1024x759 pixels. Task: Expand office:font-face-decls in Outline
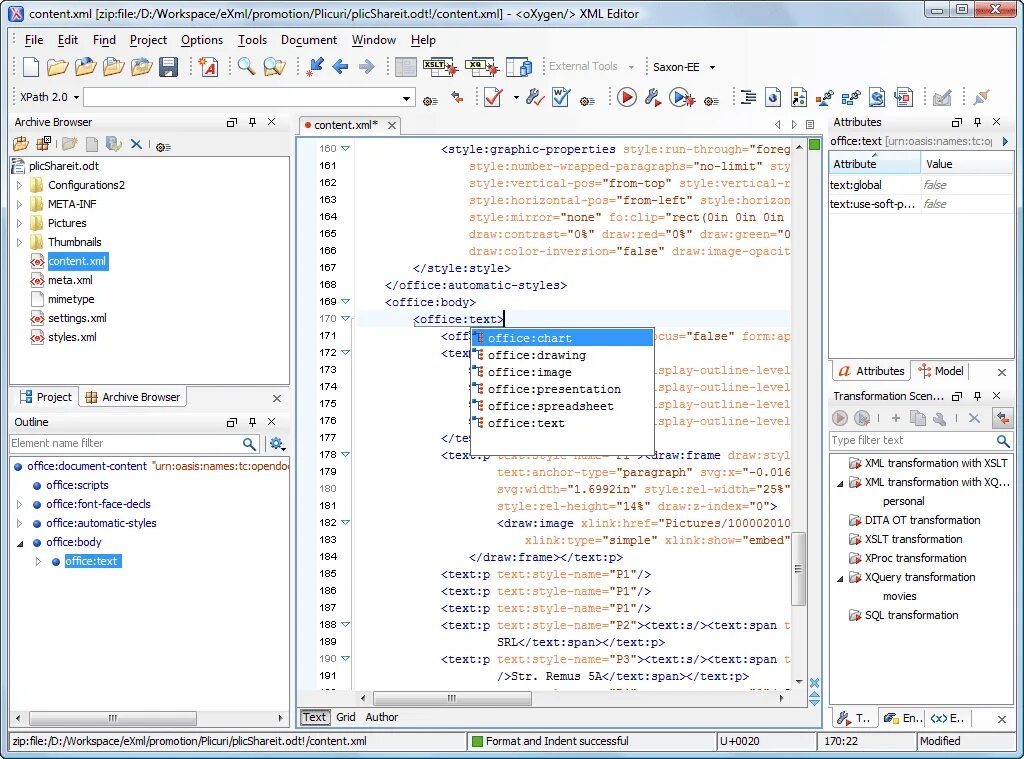[19, 504]
